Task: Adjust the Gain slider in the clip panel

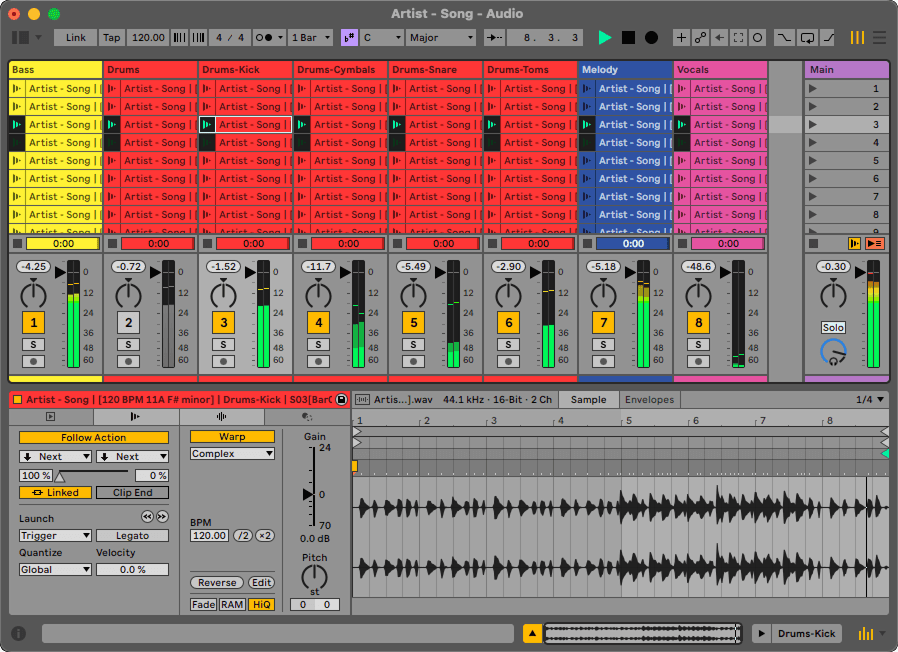Action: click(x=310, y=492)
